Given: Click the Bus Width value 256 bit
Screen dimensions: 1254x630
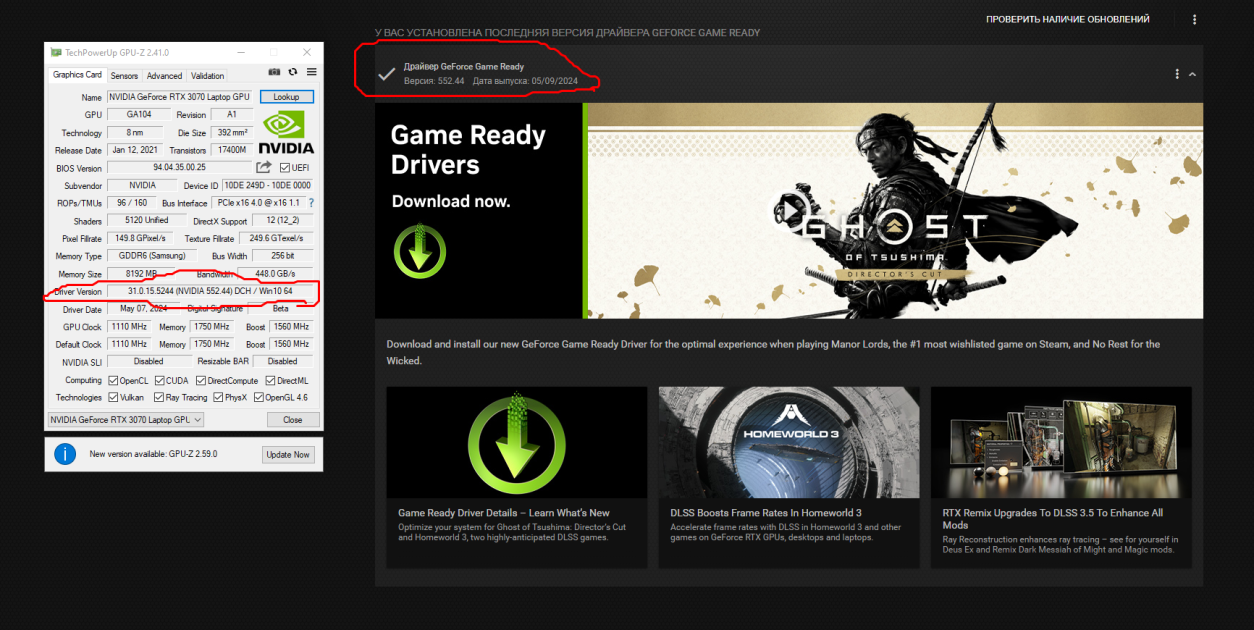Looking at the screenshot, I should coord(283,256).
